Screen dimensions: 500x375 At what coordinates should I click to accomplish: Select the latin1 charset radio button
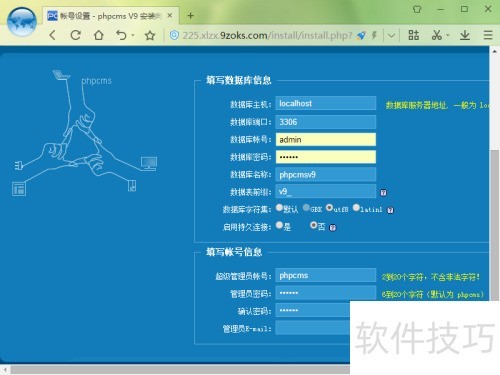click(356, 208)
